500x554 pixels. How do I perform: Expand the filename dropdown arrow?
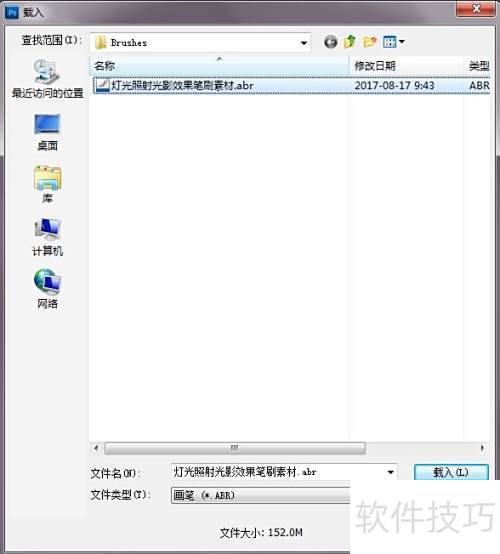[390, 472]
